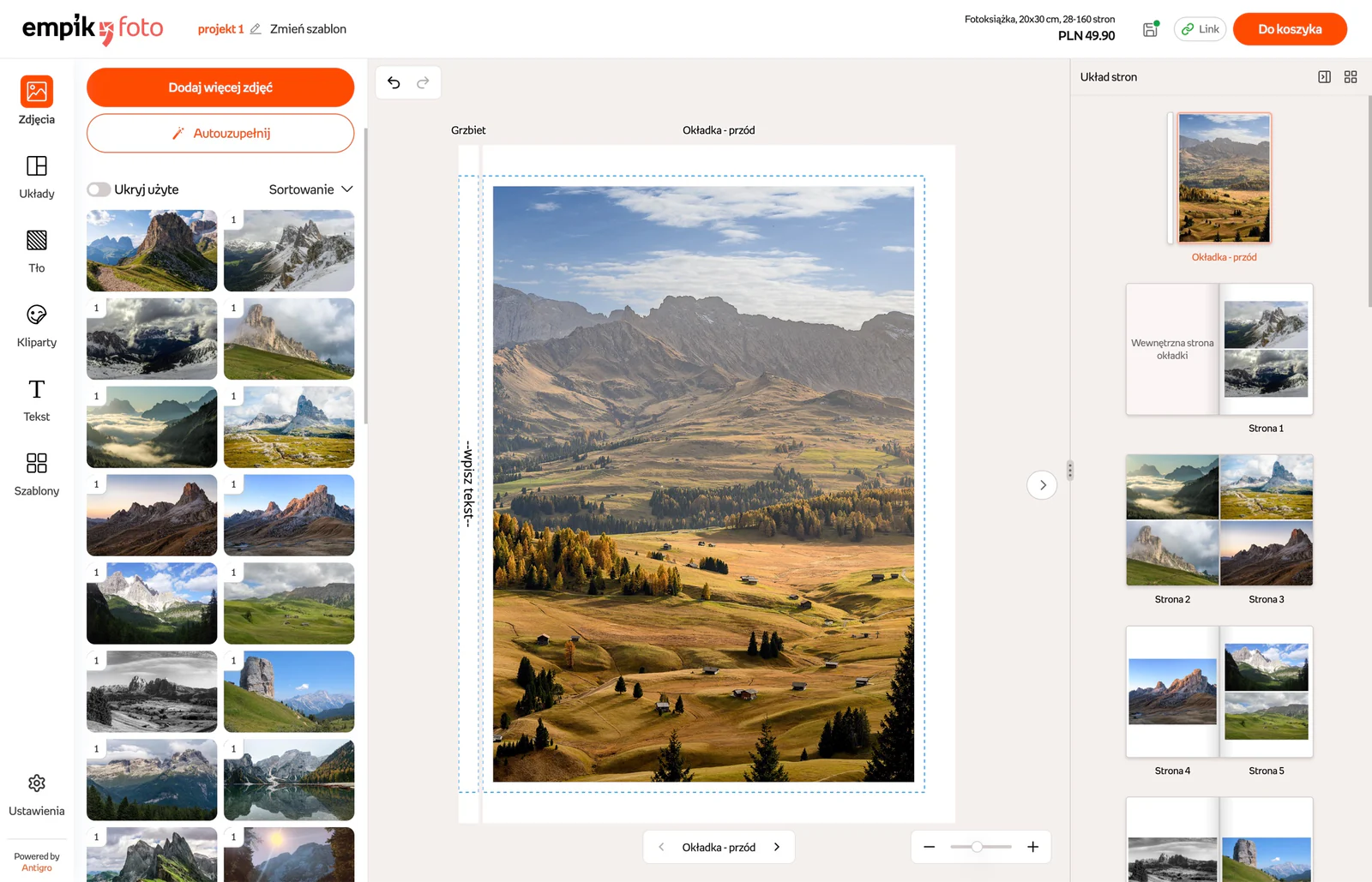Select the Strona 3 page thumbnail
The image size is (1372, 882).
[1267, 520]
